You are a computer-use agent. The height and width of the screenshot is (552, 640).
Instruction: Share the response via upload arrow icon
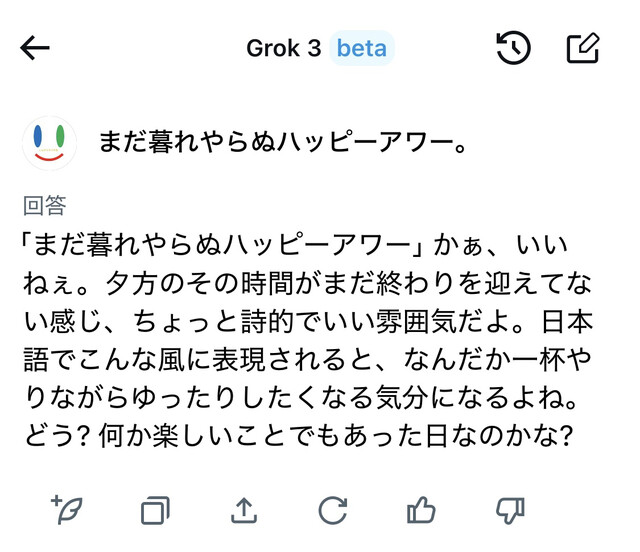[x=243, y=510]
